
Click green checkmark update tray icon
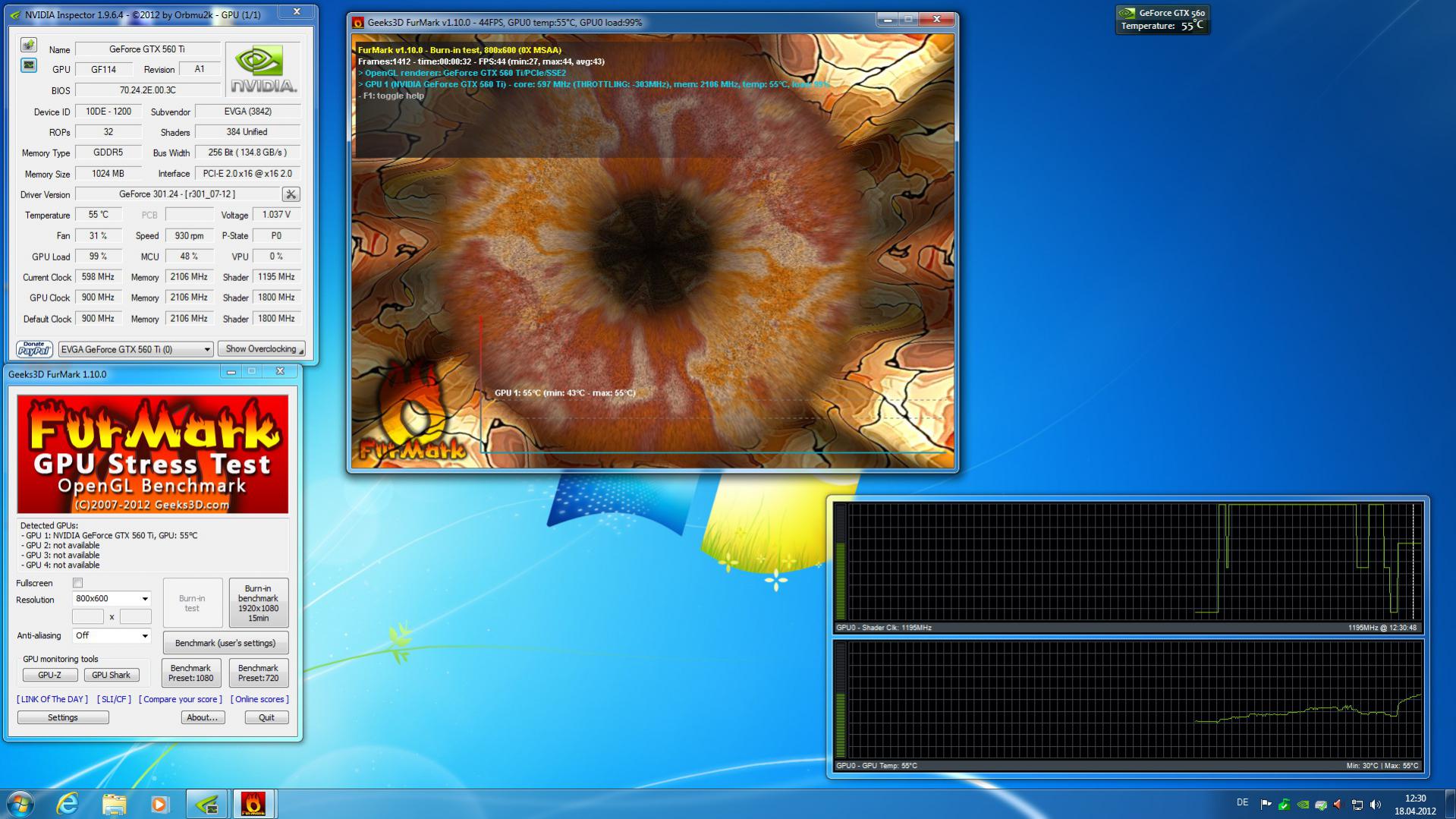click(x=1284, y=804)
